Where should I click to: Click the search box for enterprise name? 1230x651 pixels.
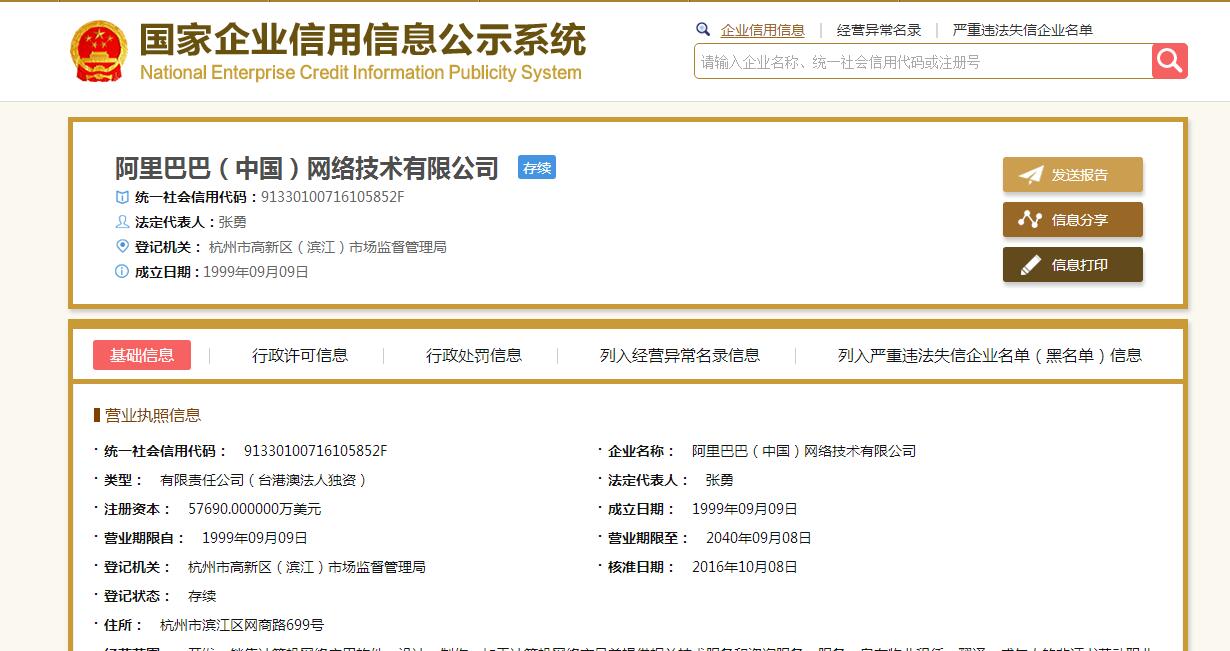click(923, 62)
